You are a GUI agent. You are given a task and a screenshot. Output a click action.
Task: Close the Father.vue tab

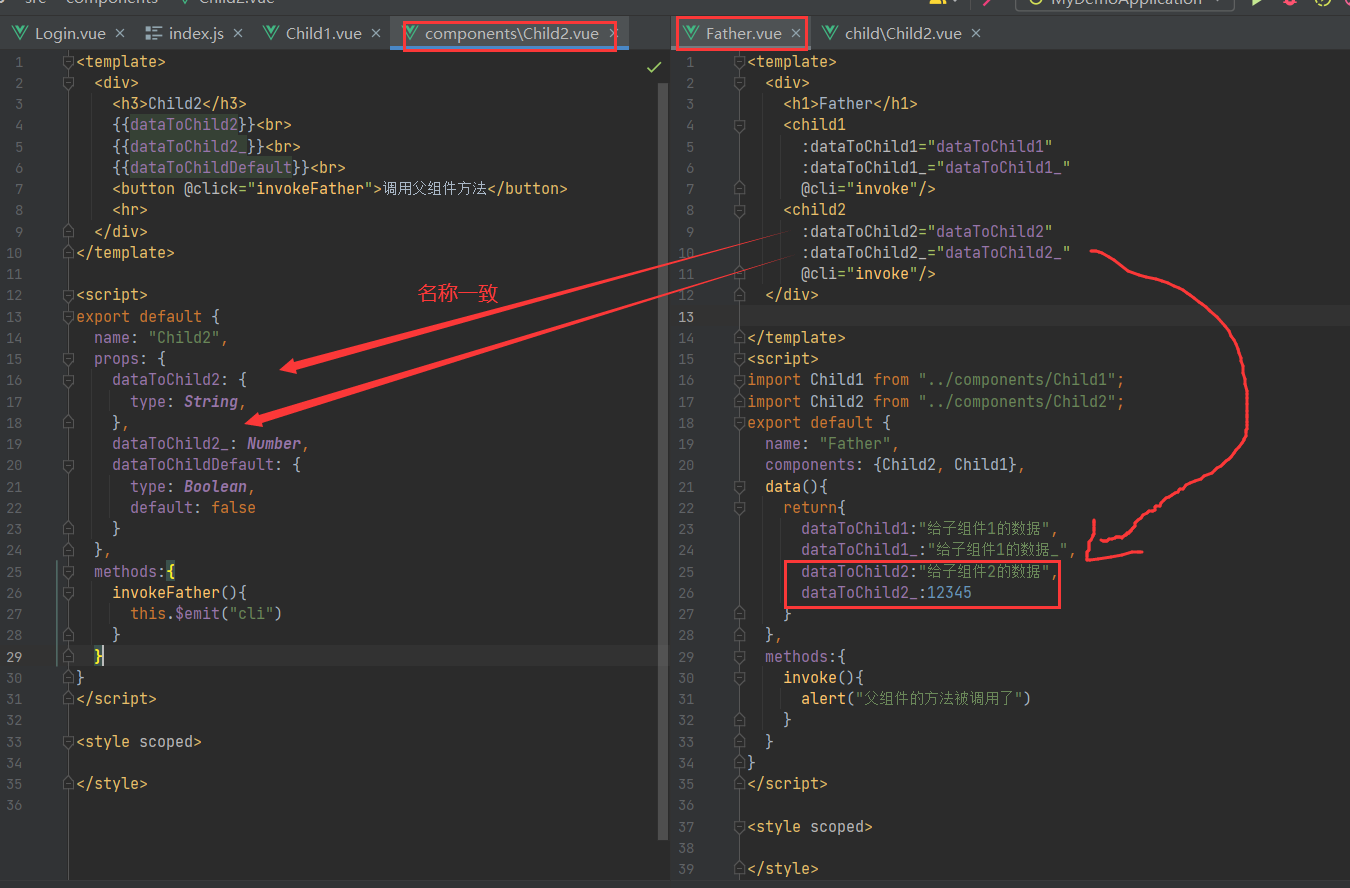(796, 34)
